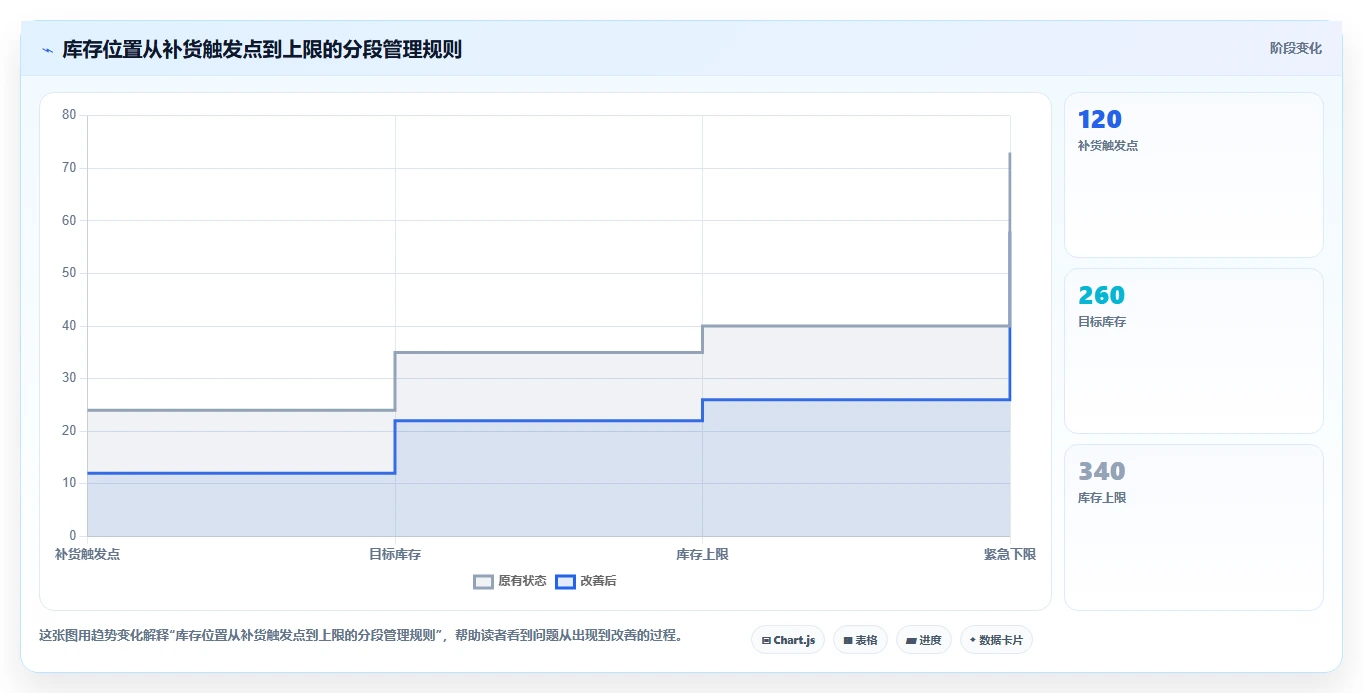Click the Chart.js tag
This screenshot has height=693, width=1363.
788,640
